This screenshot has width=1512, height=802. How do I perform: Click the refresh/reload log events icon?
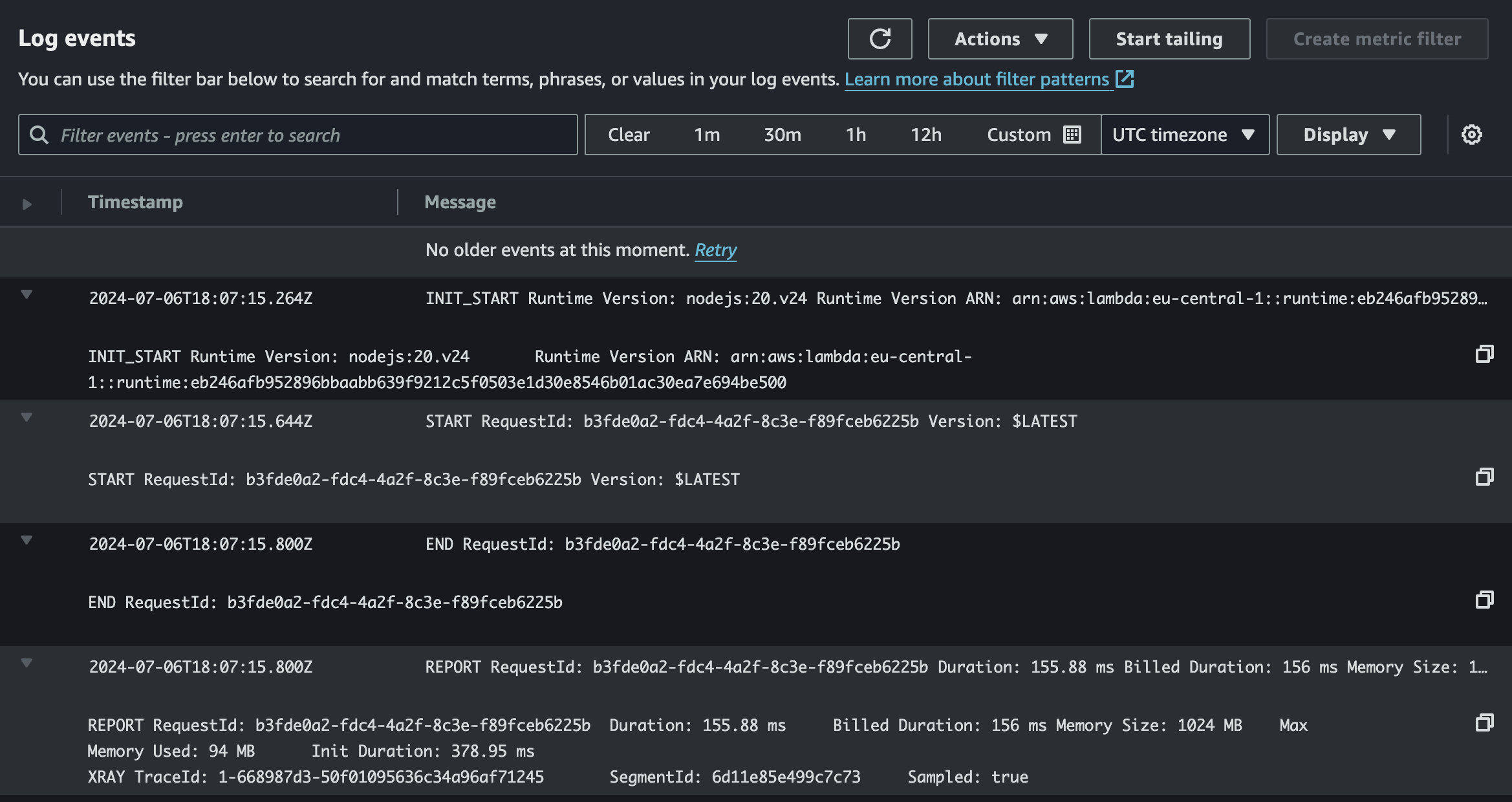coord(879,39)
